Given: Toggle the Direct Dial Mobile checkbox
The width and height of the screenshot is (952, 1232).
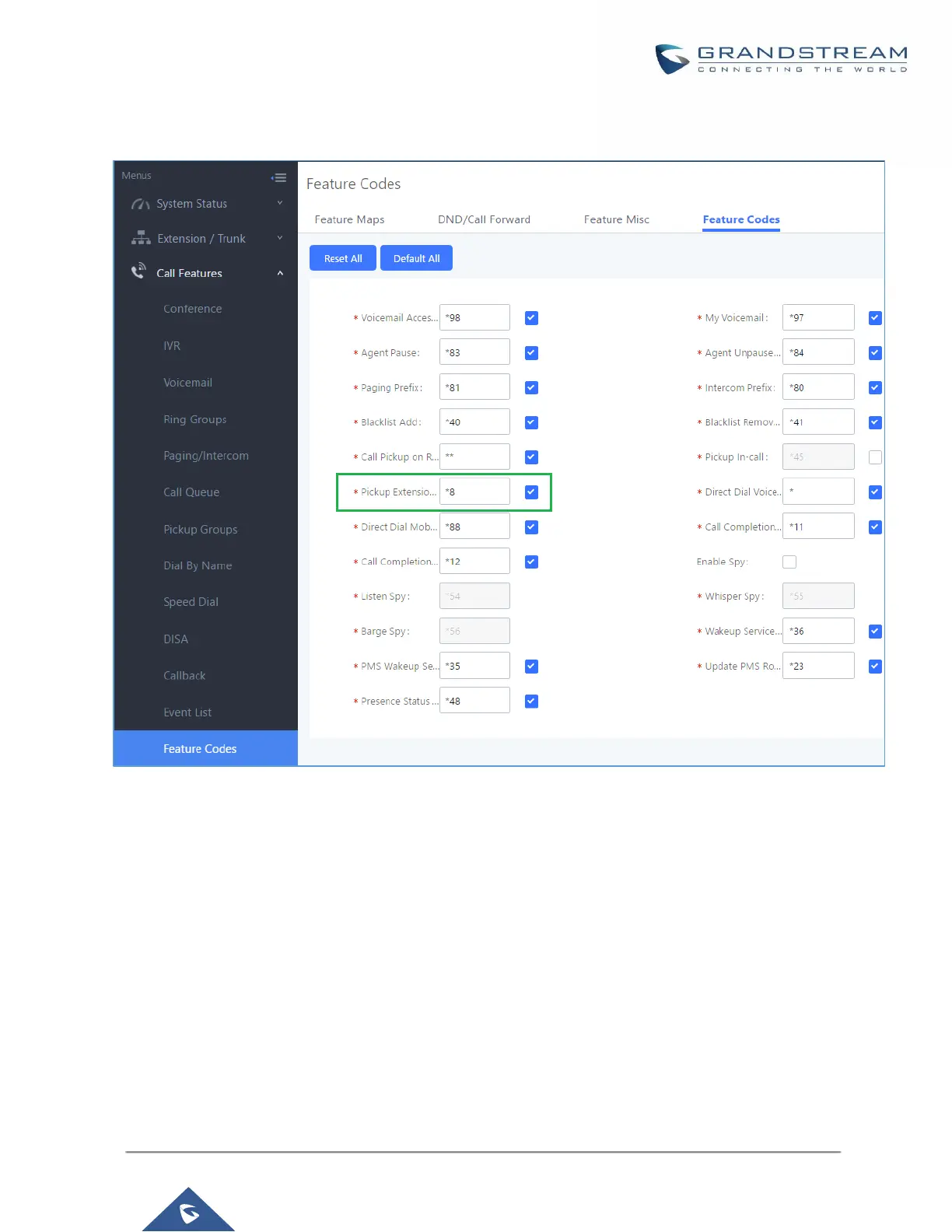Looking at the screenshot, I should pos(531,527).
